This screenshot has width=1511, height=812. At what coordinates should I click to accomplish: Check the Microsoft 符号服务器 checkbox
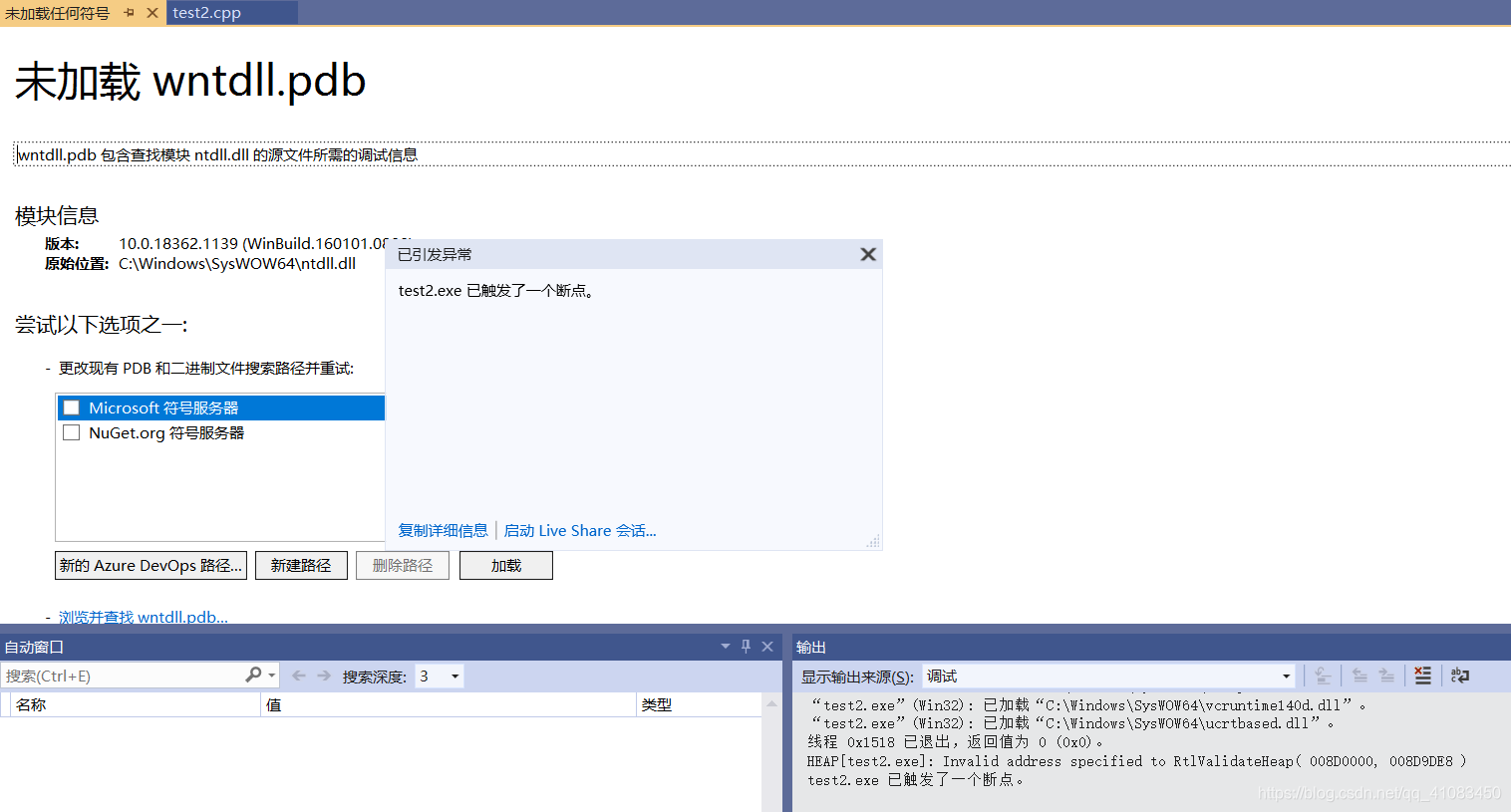click(72, 407)
